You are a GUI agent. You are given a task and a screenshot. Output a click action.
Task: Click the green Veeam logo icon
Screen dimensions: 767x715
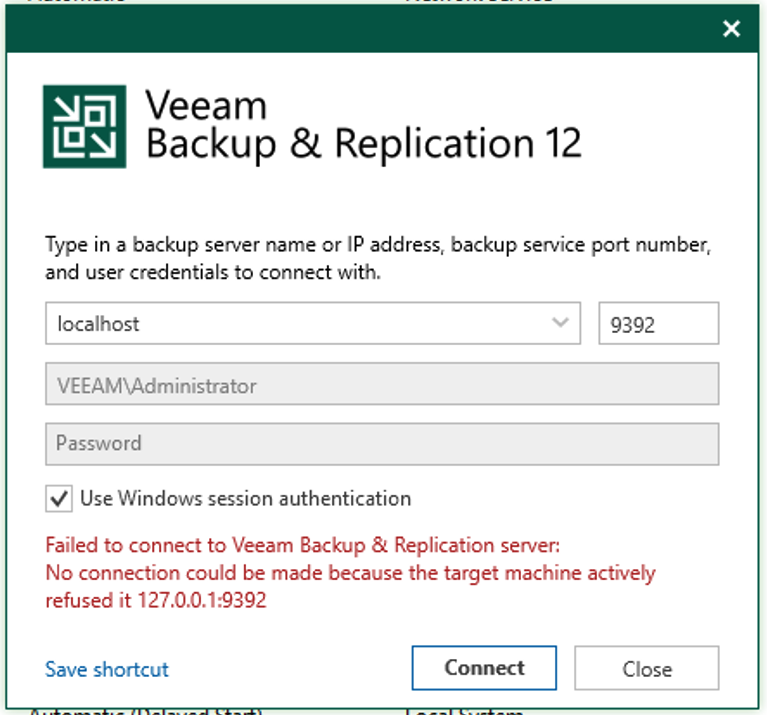[x=85, y=127]
